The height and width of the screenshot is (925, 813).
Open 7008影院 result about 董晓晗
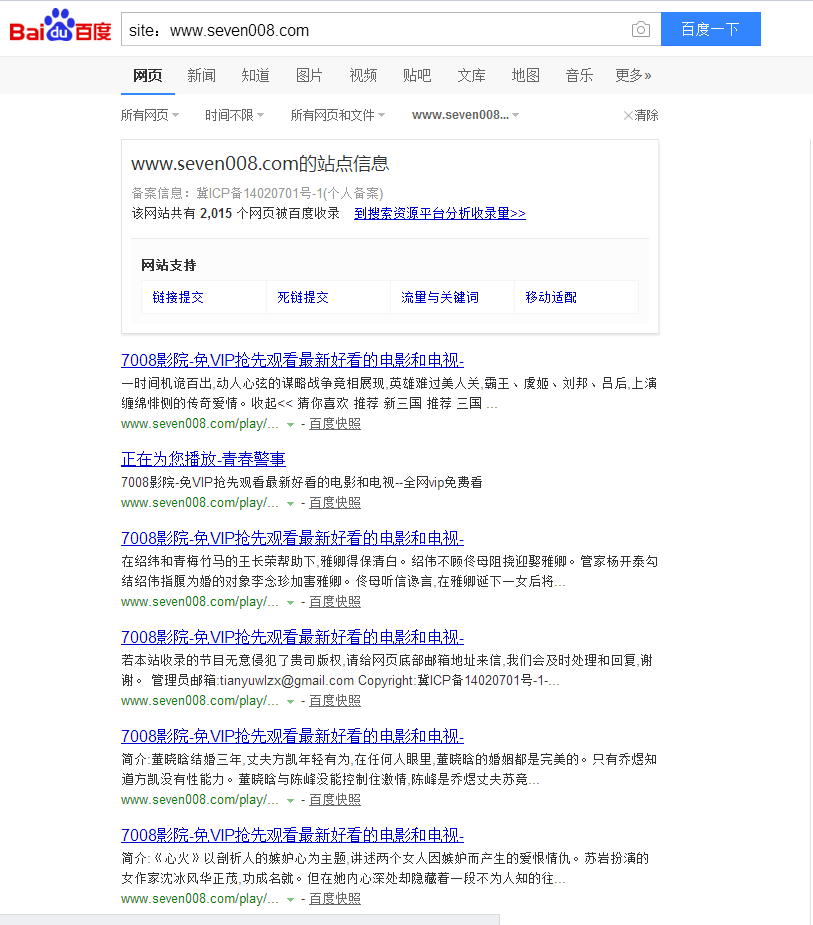[293, 736]
